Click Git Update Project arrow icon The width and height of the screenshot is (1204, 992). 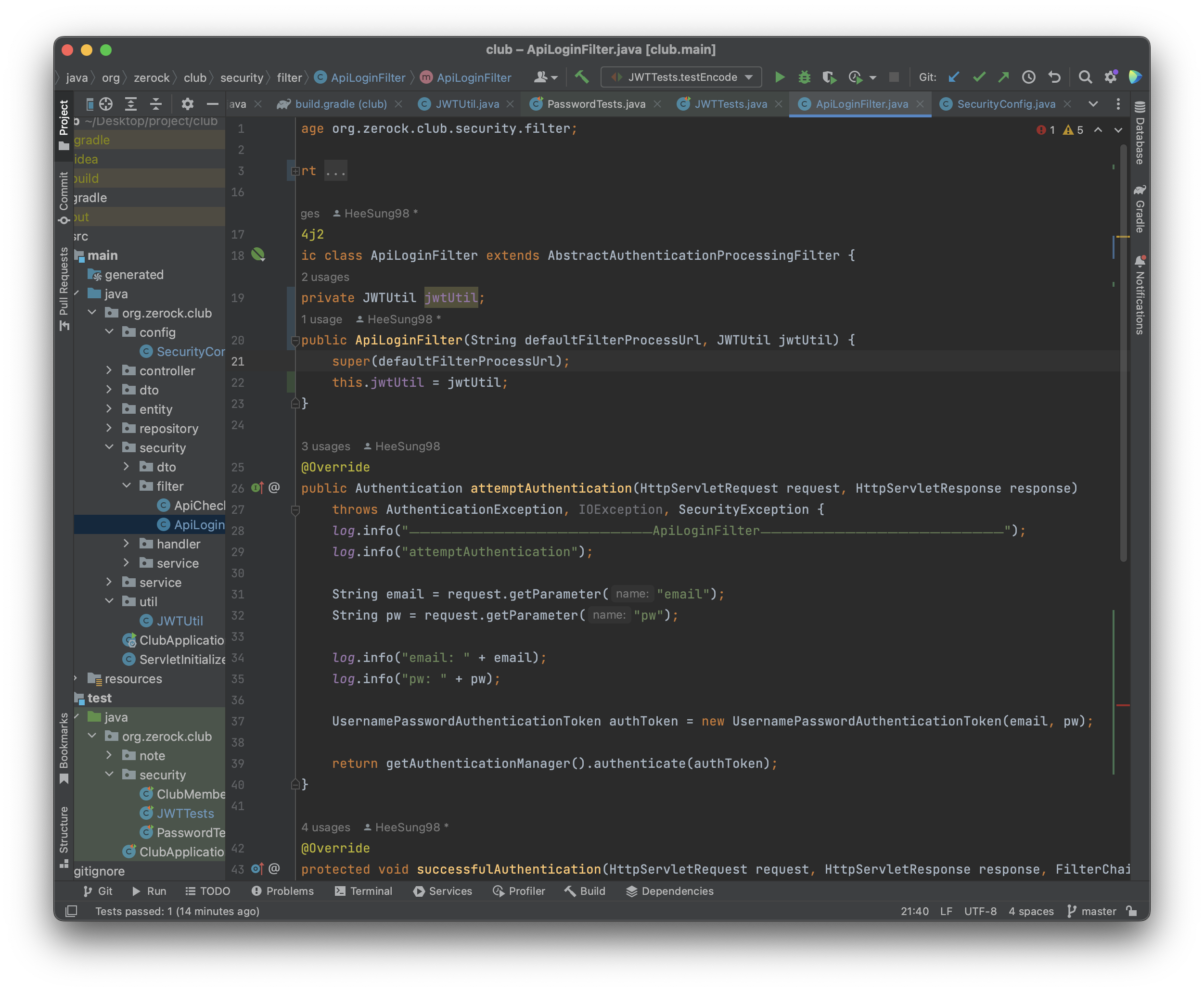point(953,77)
